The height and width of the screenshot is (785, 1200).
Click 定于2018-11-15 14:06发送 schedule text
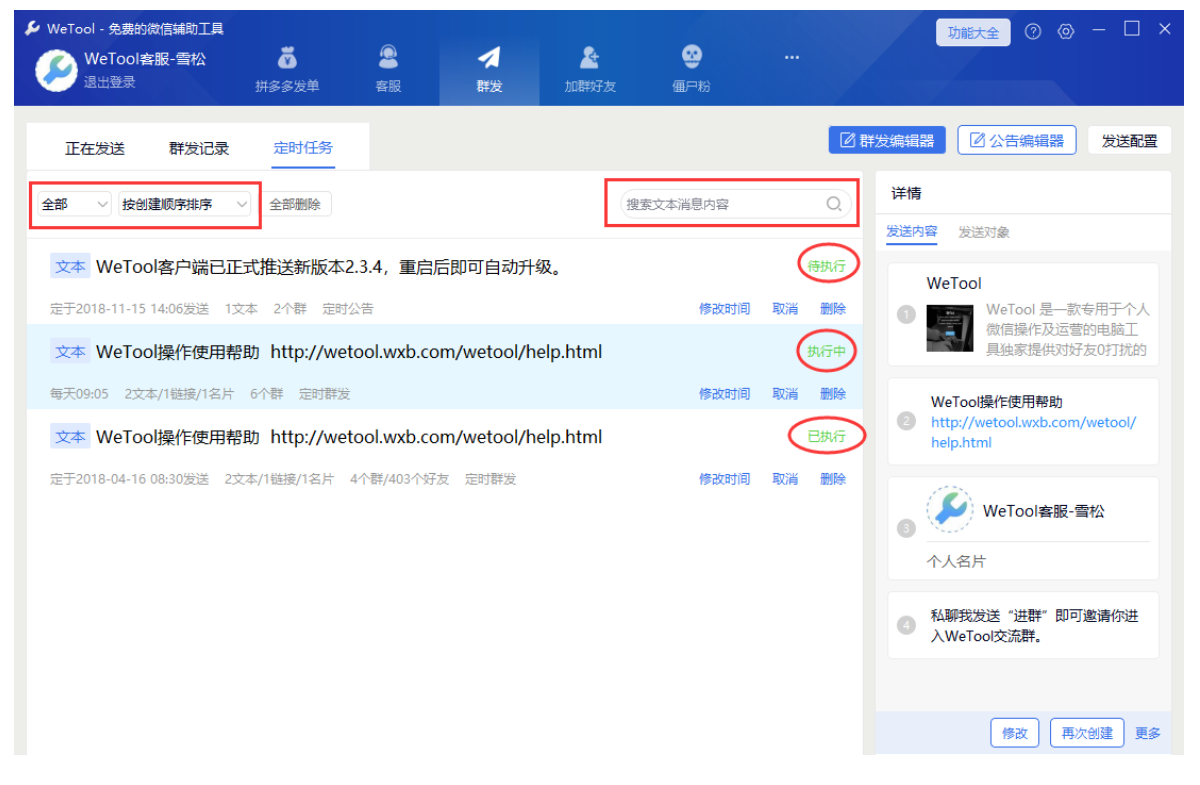130,309
